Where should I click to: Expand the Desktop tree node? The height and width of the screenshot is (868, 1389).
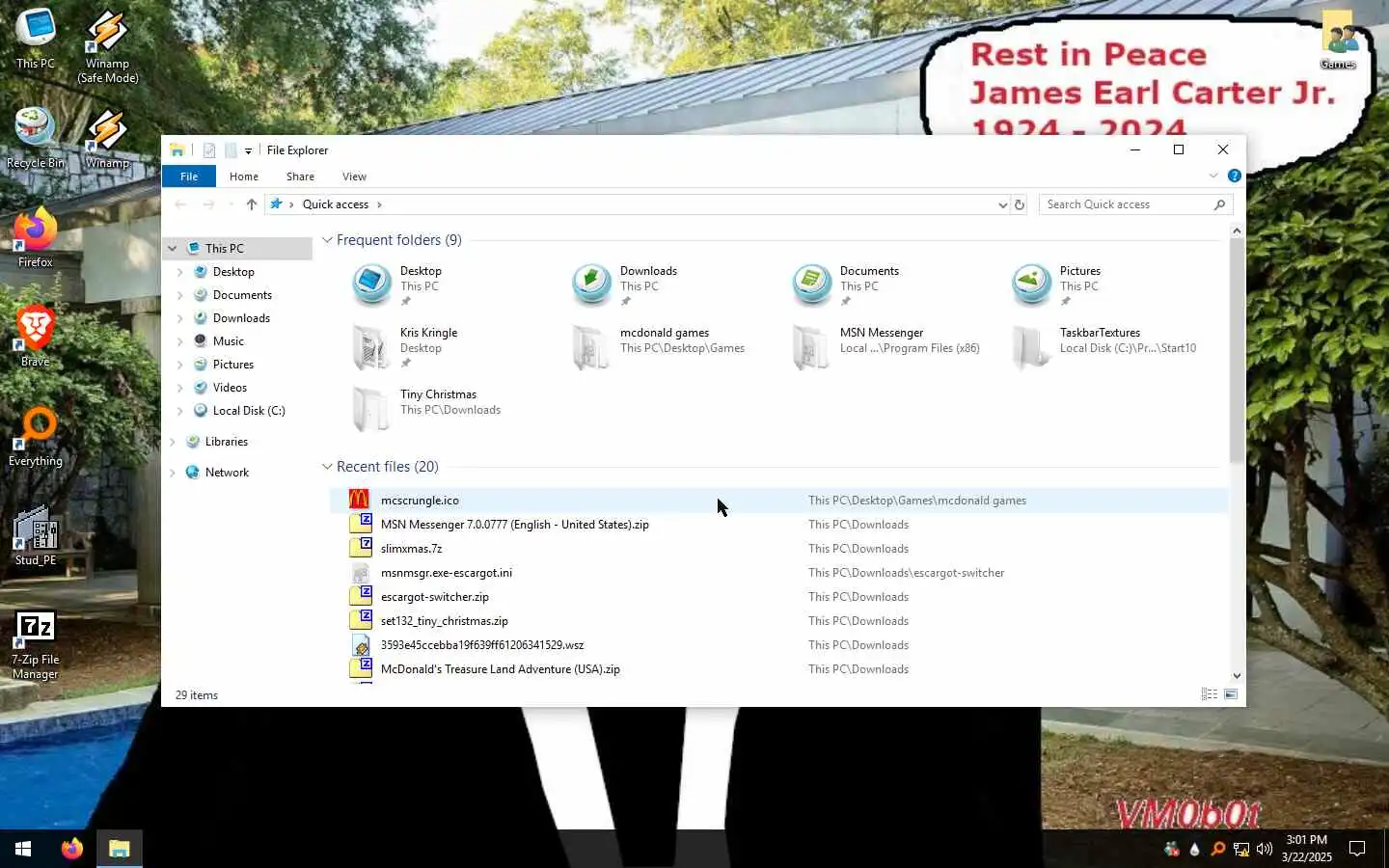point(180,272)
